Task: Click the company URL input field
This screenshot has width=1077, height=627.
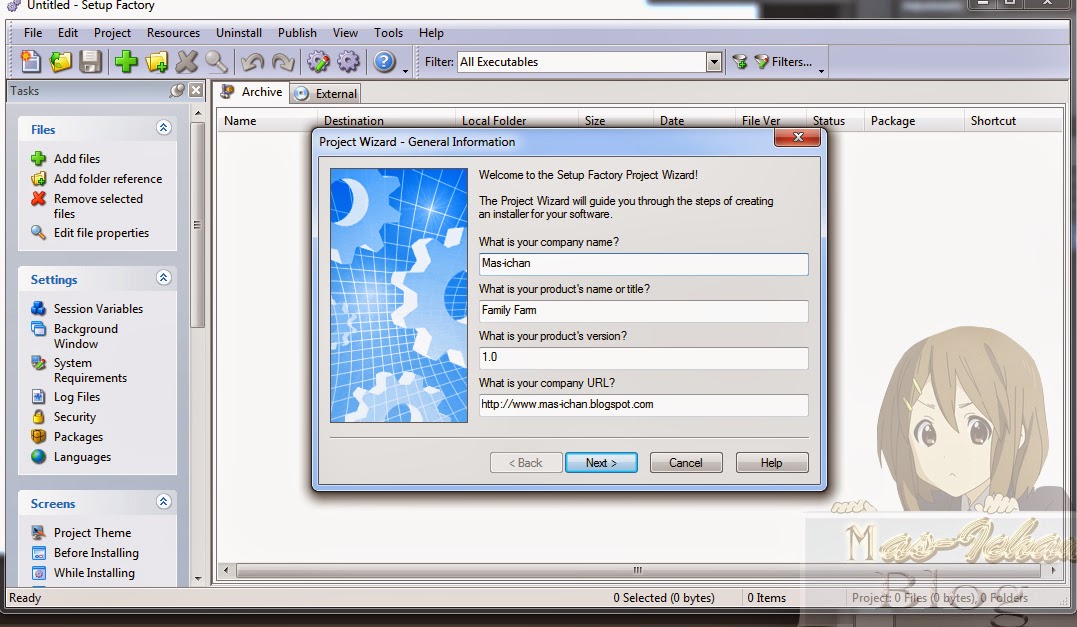Action: click(x=644, y=404)
